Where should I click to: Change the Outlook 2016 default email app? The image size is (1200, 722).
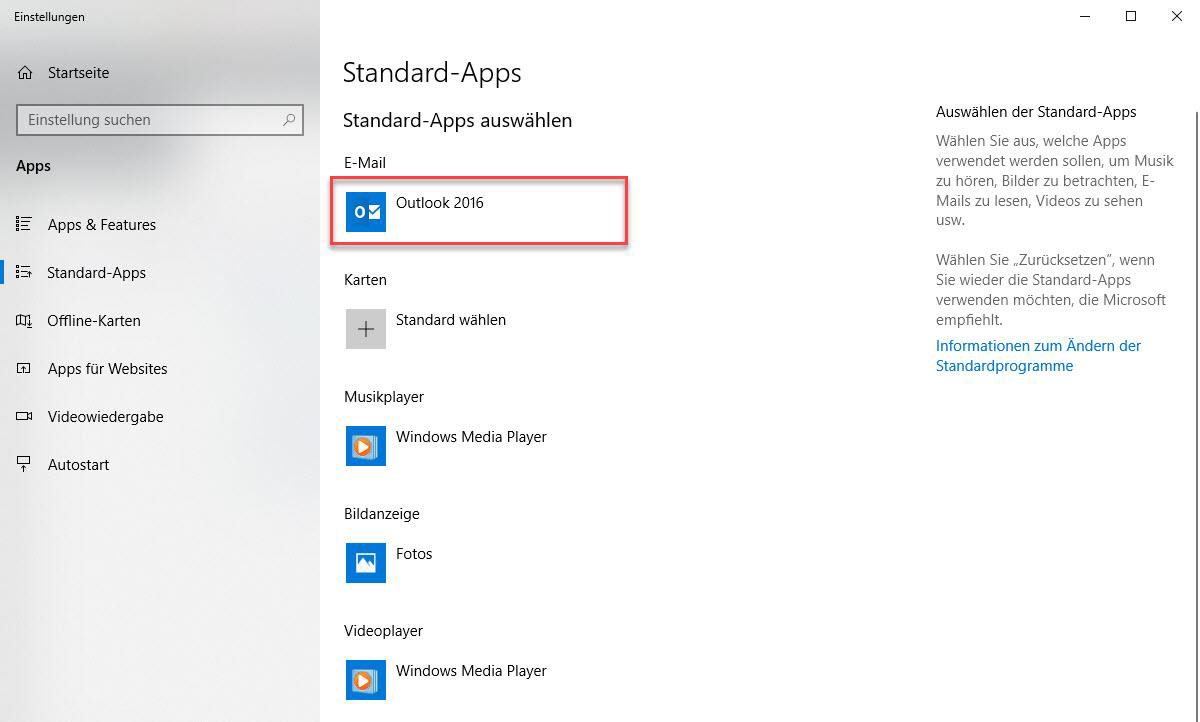[440, 203]
